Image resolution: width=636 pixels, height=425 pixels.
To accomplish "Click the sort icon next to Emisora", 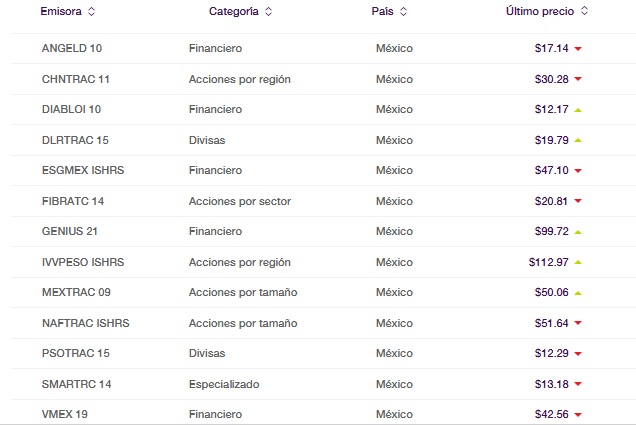I will 92,12.
